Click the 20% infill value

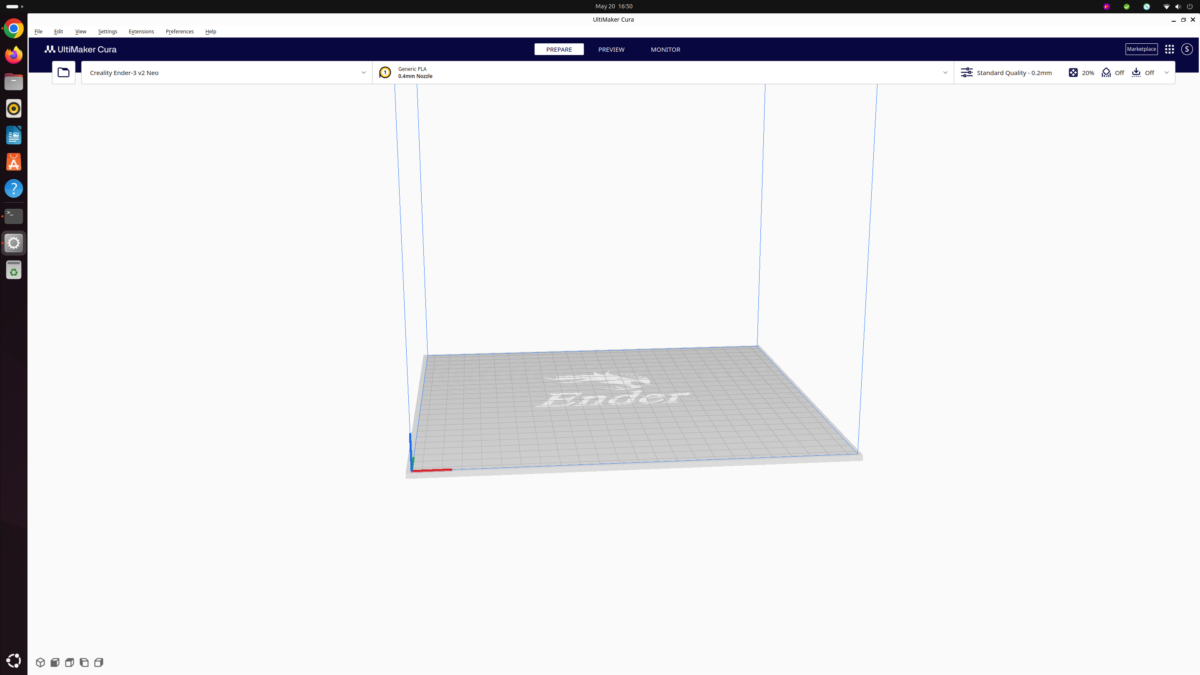click(x=1088, y=73)
